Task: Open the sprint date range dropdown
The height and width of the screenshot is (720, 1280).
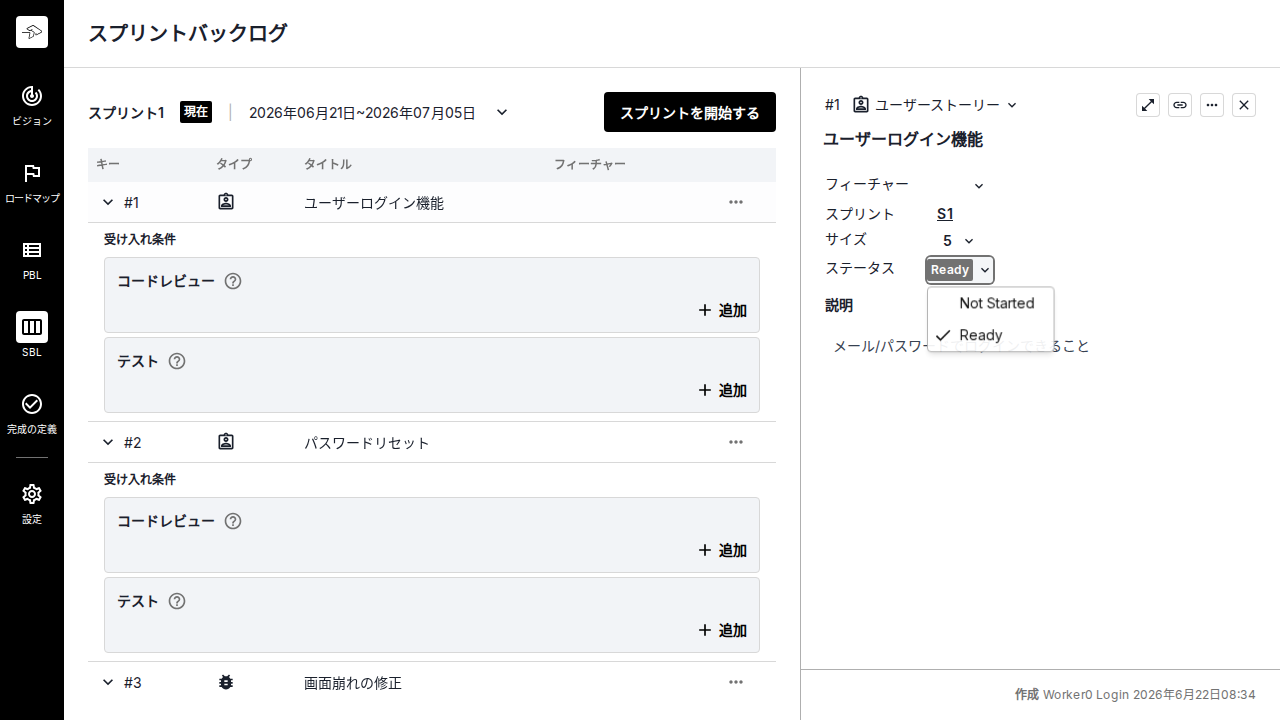Action: [502, 112]
